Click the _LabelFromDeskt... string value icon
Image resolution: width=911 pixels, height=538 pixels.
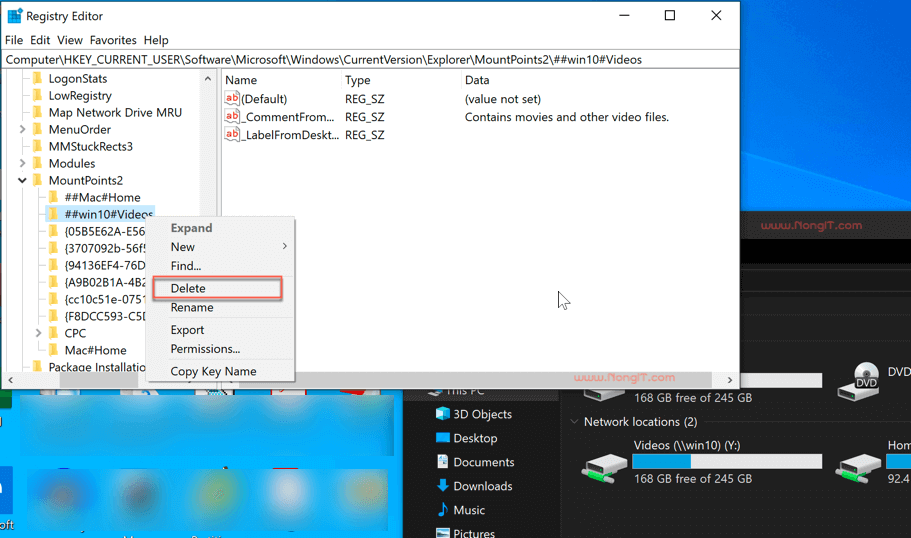pyautogui.click(x=232, y=134)
